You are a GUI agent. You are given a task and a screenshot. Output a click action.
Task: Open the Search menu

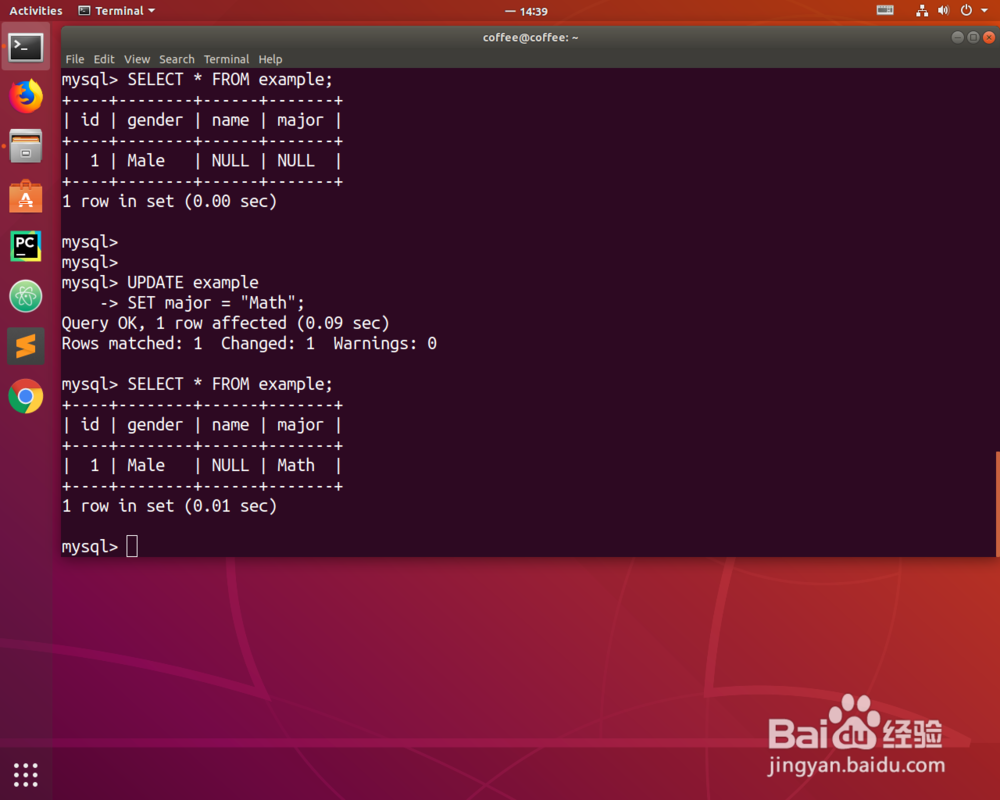pyautogui.click(x=177, y=59)
